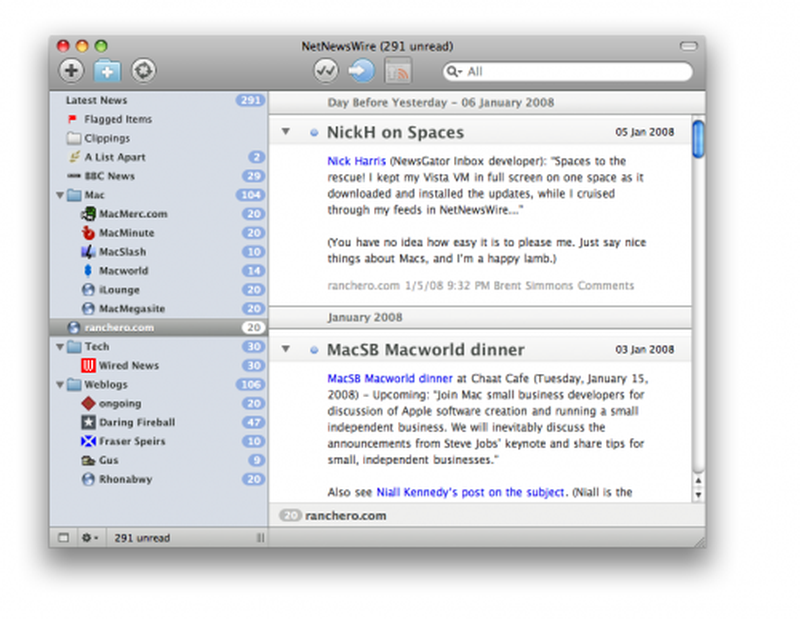
Task: Open the search magnifier scope menu
Action: (x=454, y=71)
